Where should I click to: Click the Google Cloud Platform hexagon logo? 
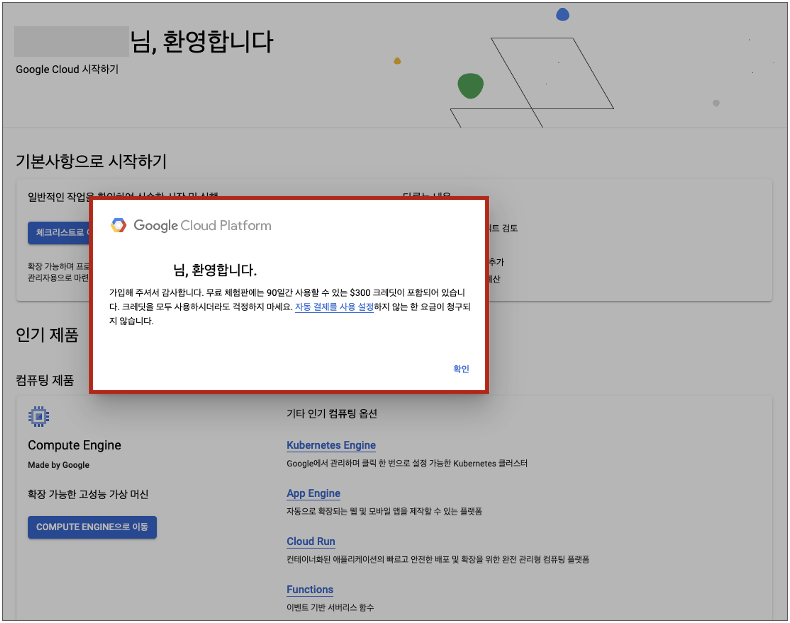point(119,225)
